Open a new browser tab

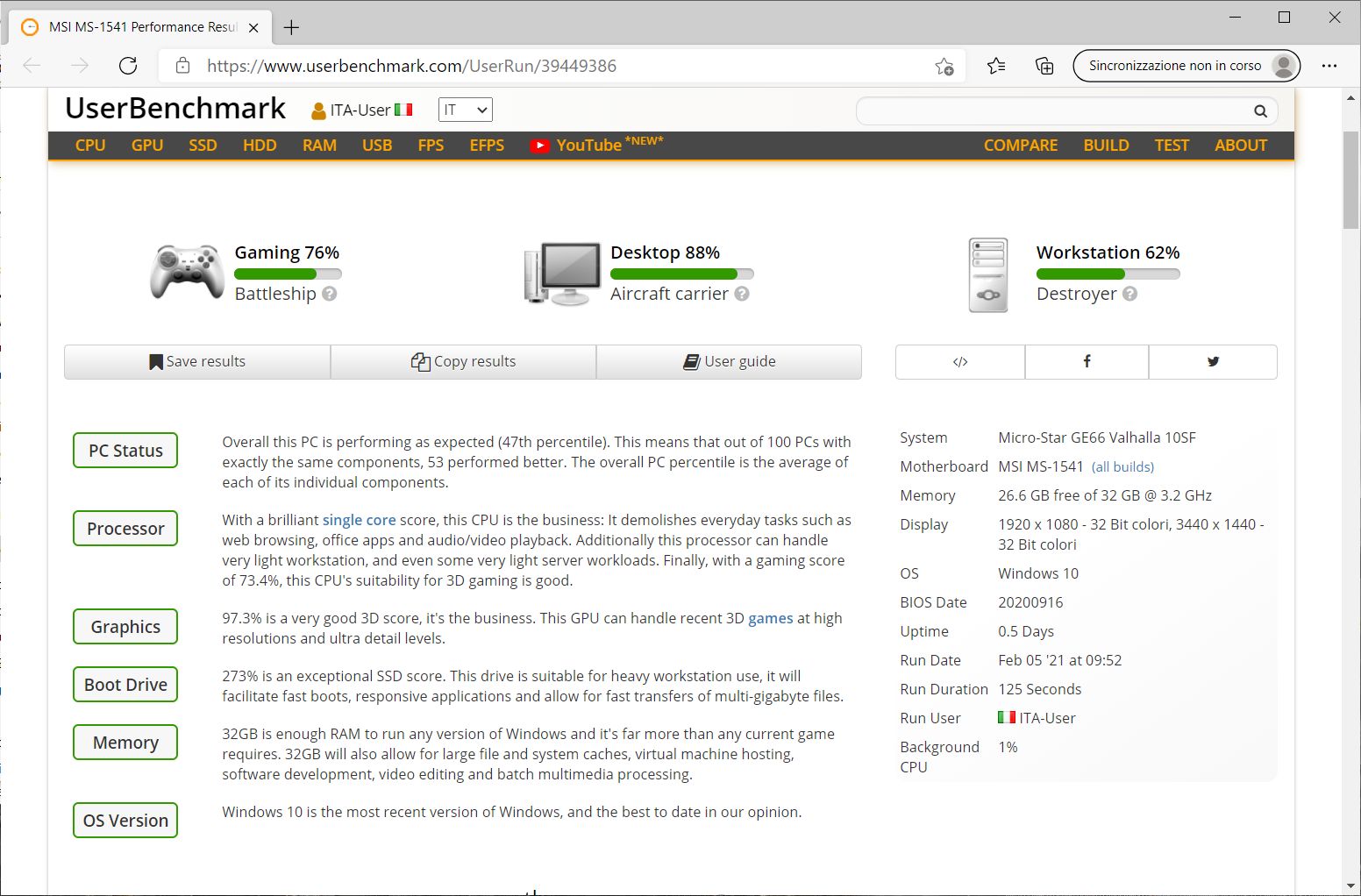tap(291, 27)
